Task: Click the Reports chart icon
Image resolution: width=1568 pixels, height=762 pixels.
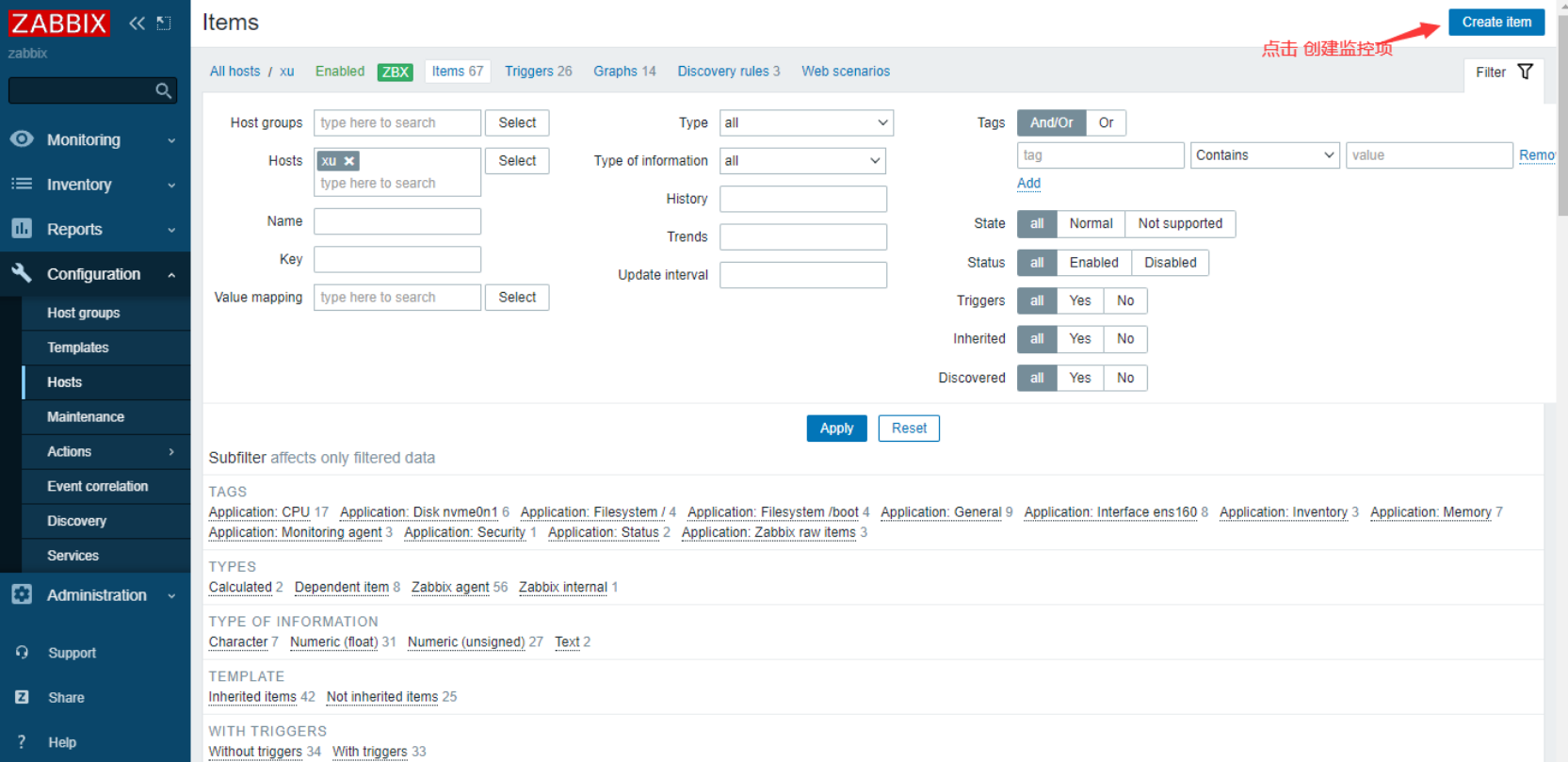Action: click(x=22, y=229)
